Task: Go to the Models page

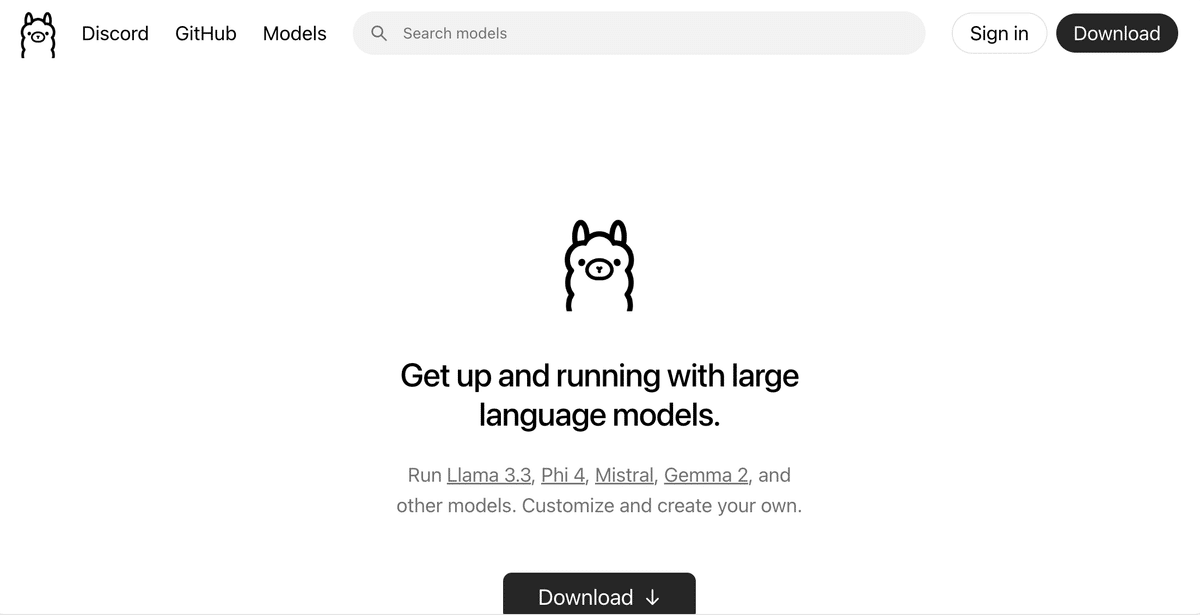Action: [295, 33]
